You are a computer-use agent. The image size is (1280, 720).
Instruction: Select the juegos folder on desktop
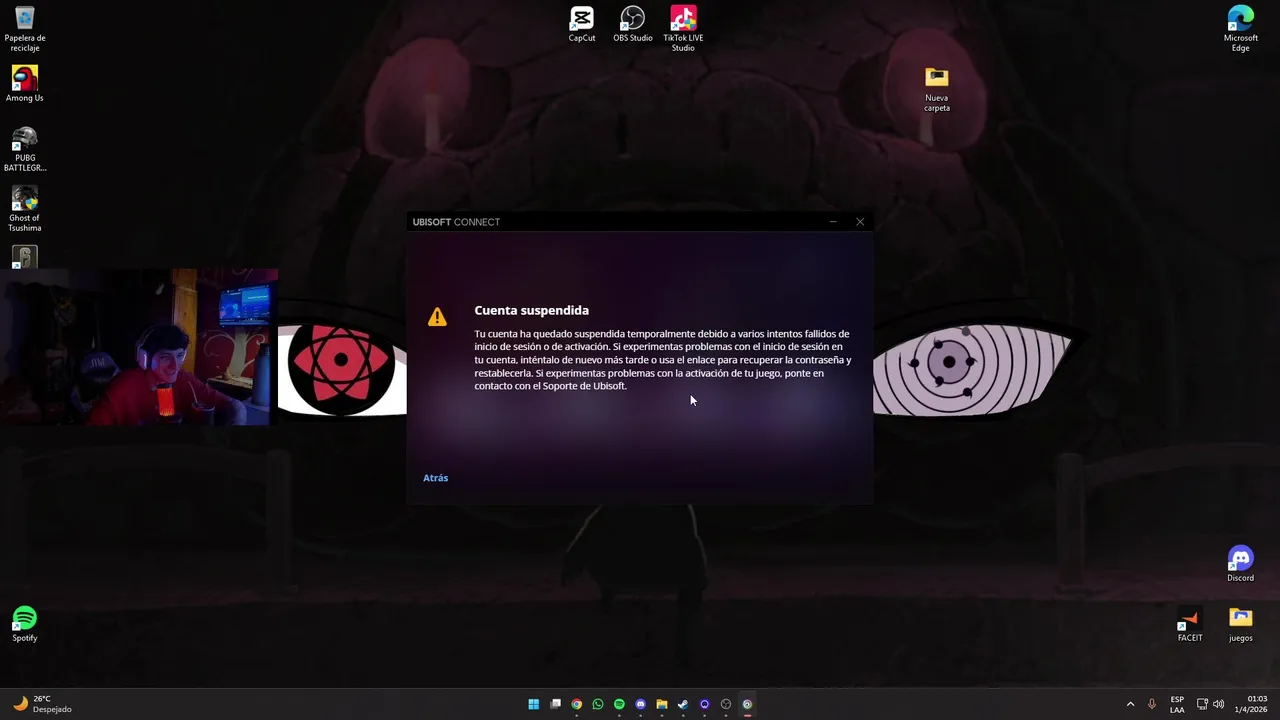(x=1241, y=624)
